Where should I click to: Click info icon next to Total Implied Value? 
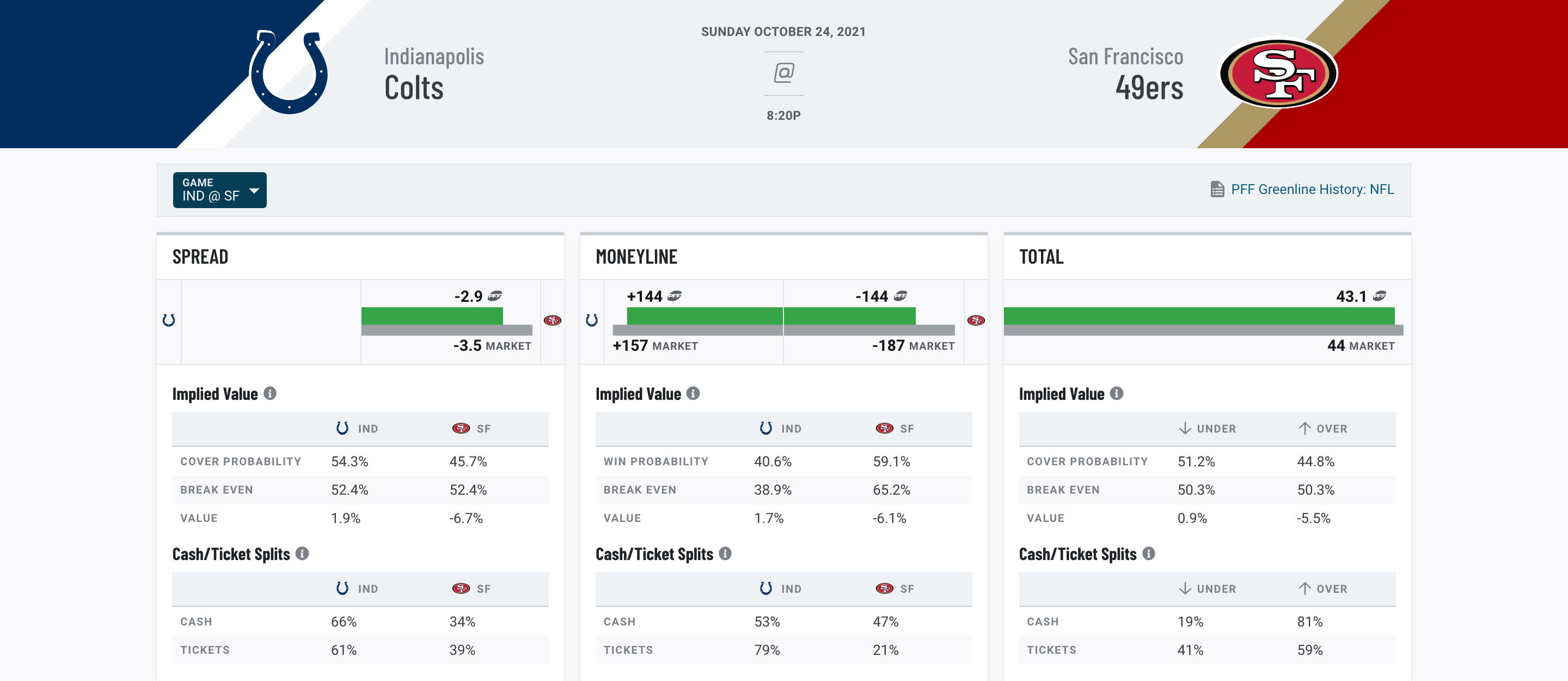click(1116, 393)
